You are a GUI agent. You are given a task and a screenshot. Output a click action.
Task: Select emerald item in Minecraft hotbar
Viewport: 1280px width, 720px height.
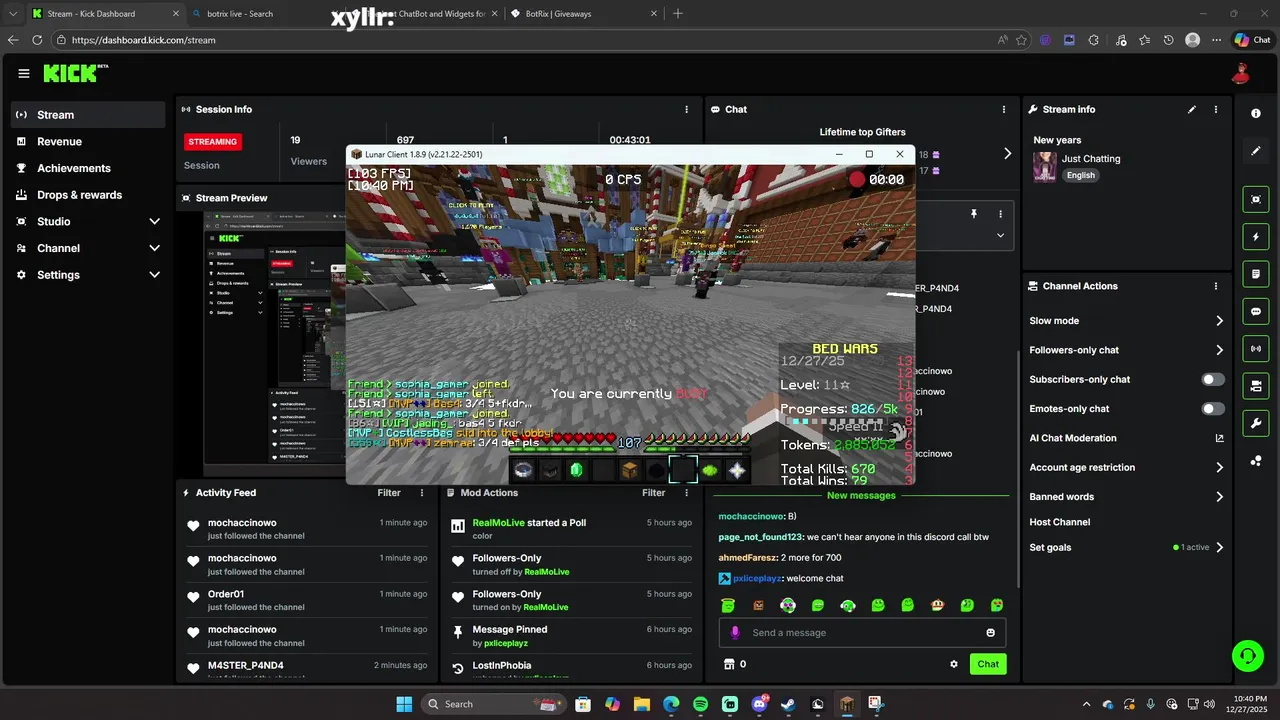(576, 470)
